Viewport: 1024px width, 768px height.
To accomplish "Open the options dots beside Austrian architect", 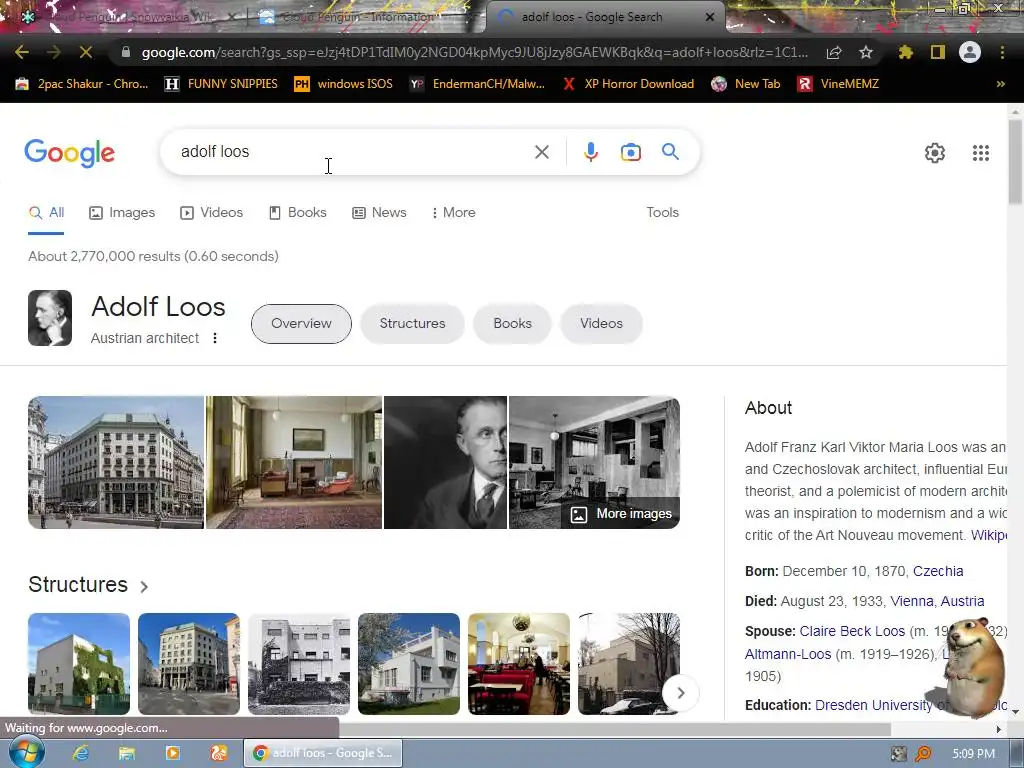I will 215,338.
